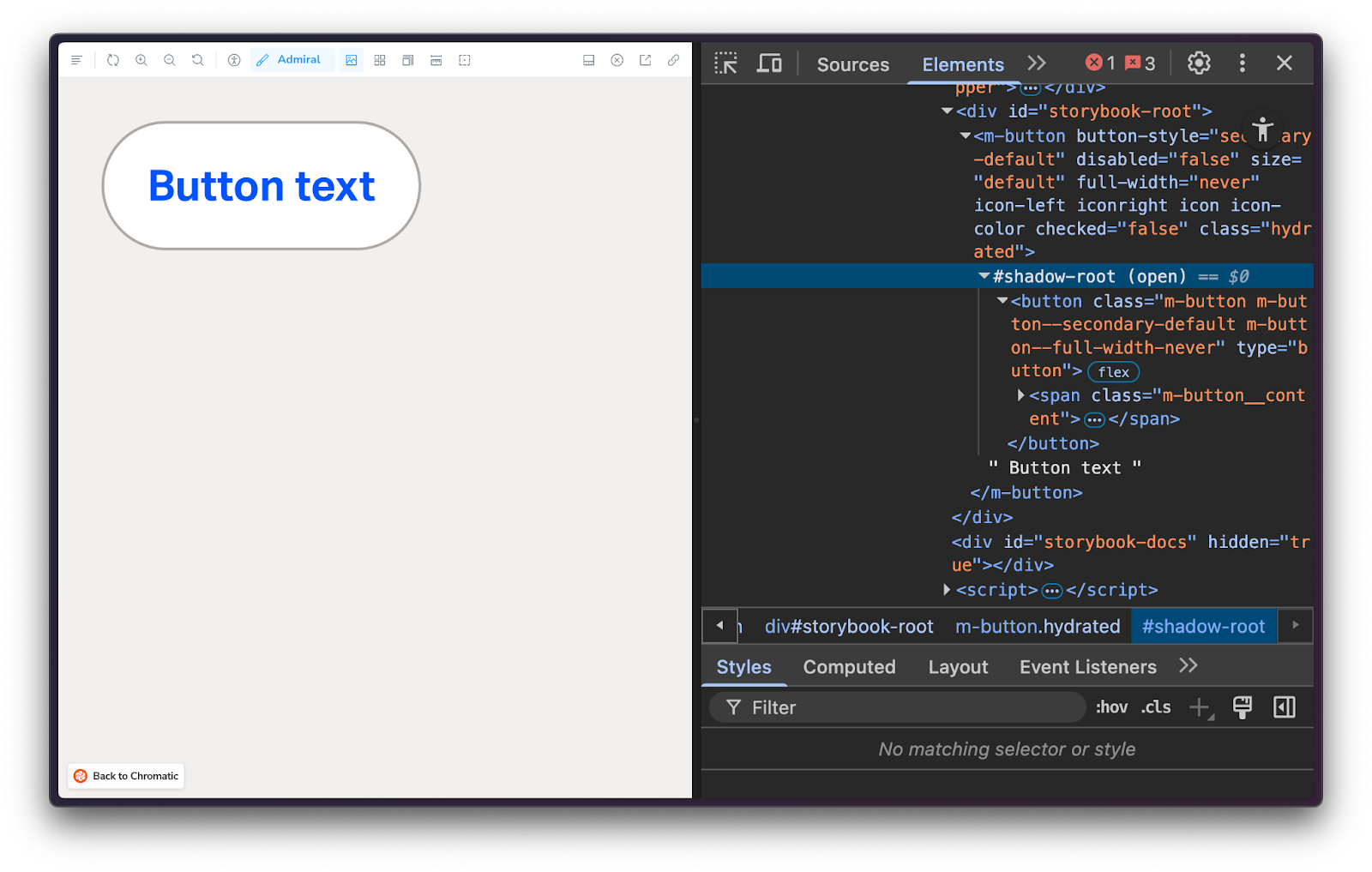Toggle element classes with the .cls control
The width and height of the screenshot is (1372, 872).
1155,707
